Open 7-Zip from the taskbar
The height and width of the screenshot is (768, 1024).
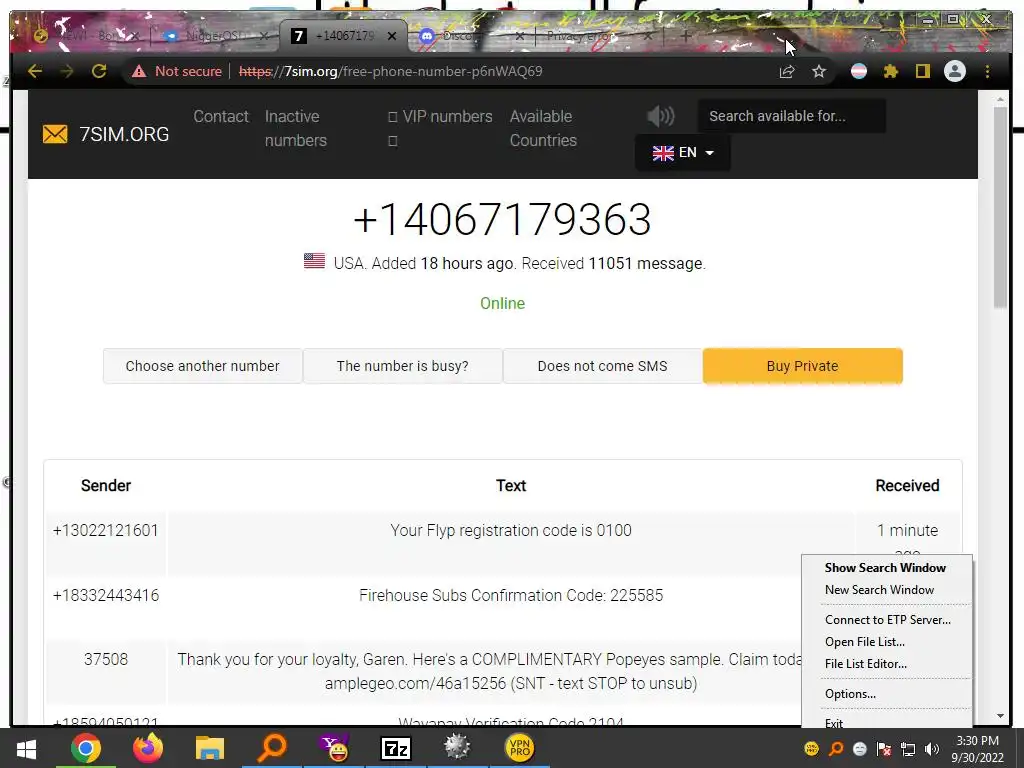pyautogui.click(x=396, y=748)
